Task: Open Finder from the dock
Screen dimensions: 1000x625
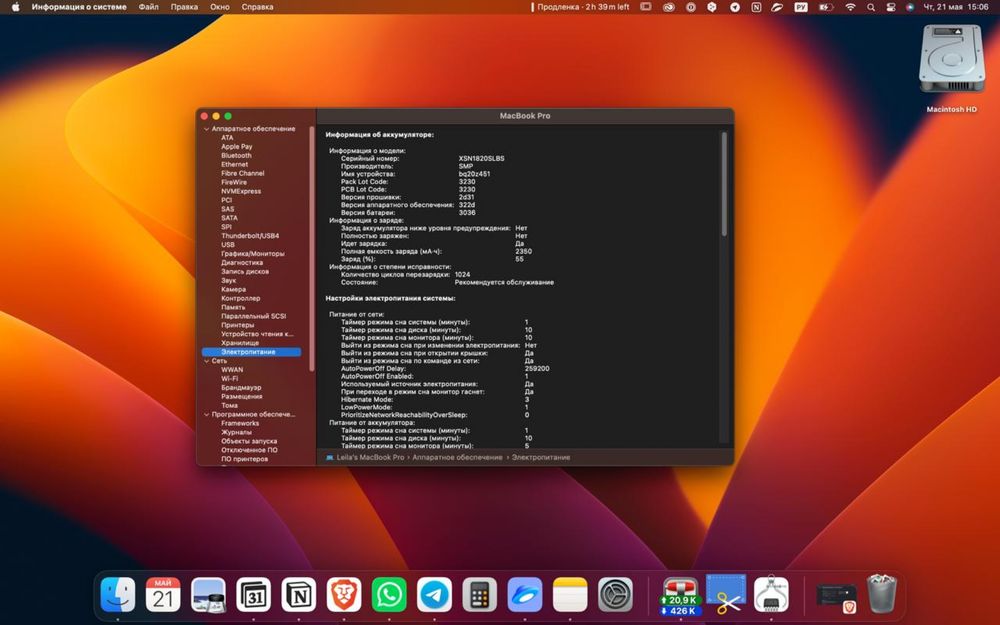Action: coord(118,594)
